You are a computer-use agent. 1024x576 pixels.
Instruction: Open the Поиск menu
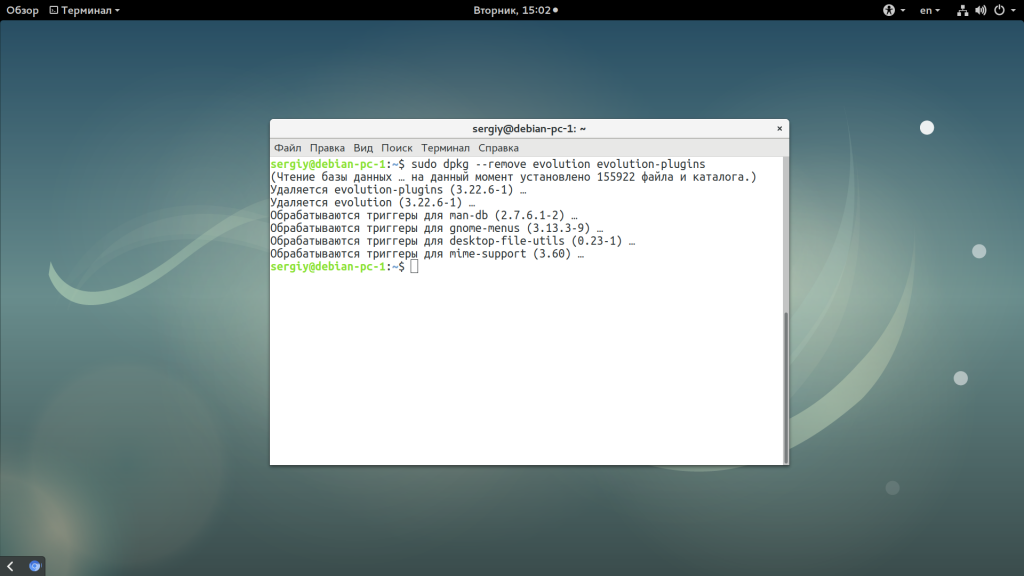[396, 148]
